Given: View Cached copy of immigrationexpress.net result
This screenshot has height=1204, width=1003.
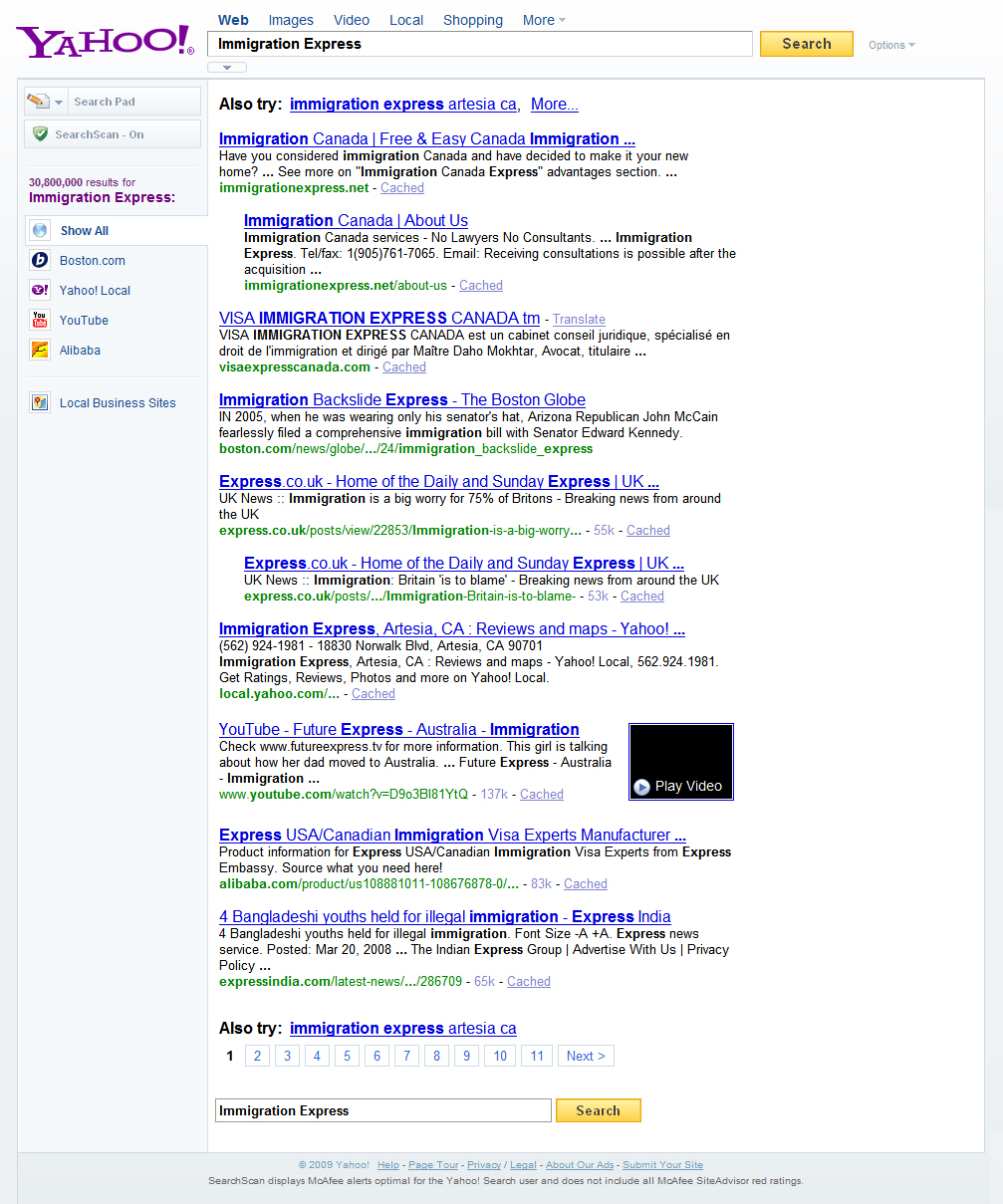Looking at the screenshot, I should 402,188.
